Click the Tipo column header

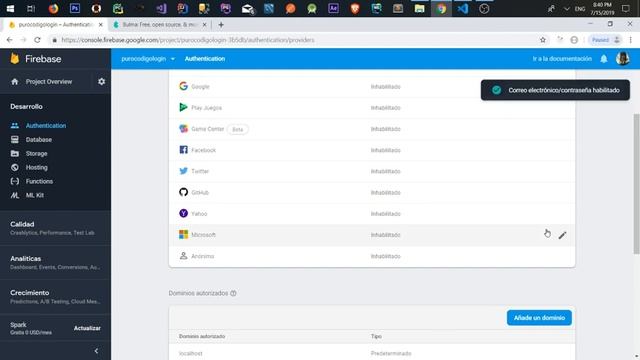[x=376, y=336]
